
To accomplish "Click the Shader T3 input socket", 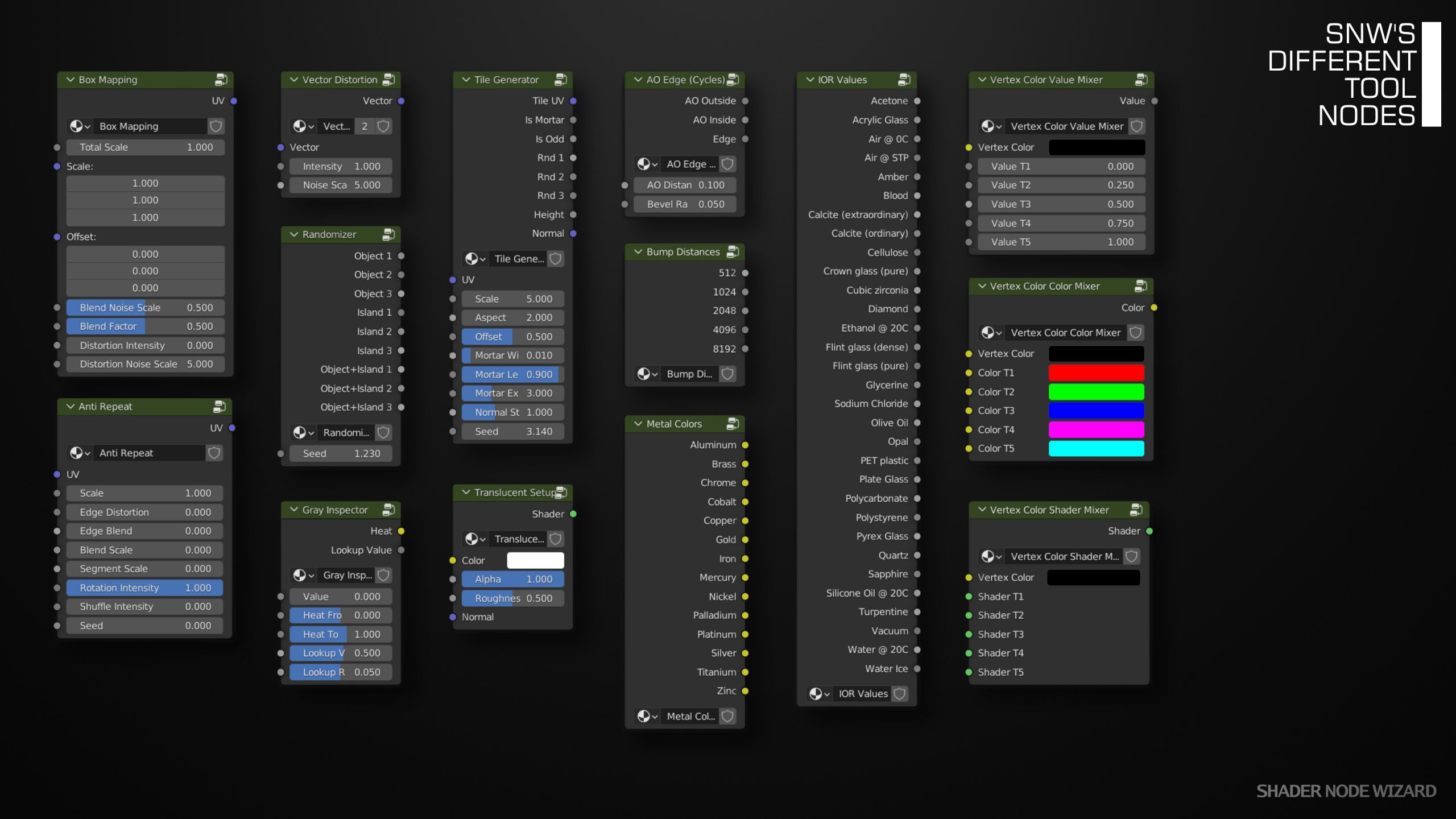I will click(x=969, y=634).
